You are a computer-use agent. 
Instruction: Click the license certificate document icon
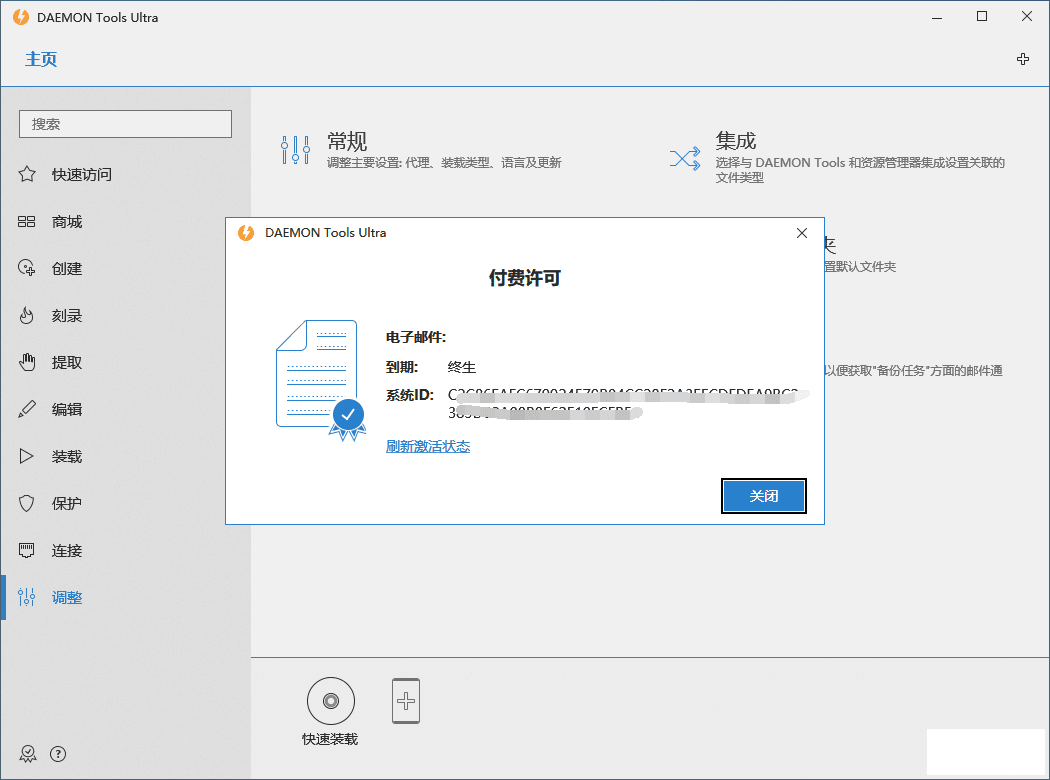321,380
